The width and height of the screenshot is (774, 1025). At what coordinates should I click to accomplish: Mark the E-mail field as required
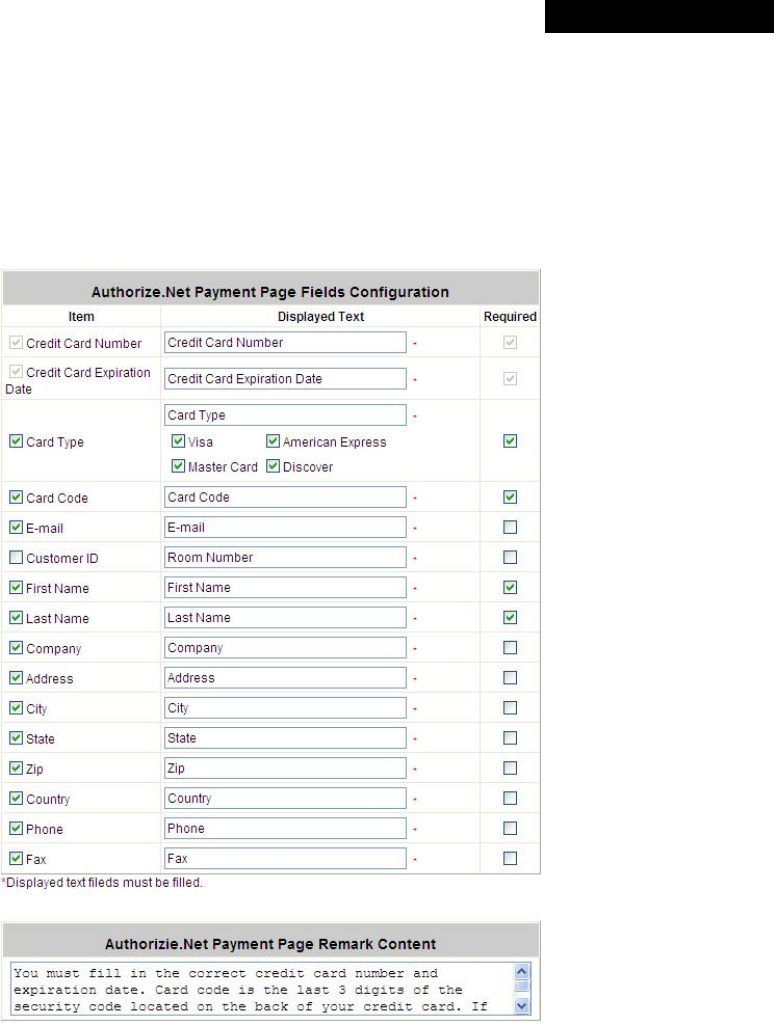click(x=511, y=527)
